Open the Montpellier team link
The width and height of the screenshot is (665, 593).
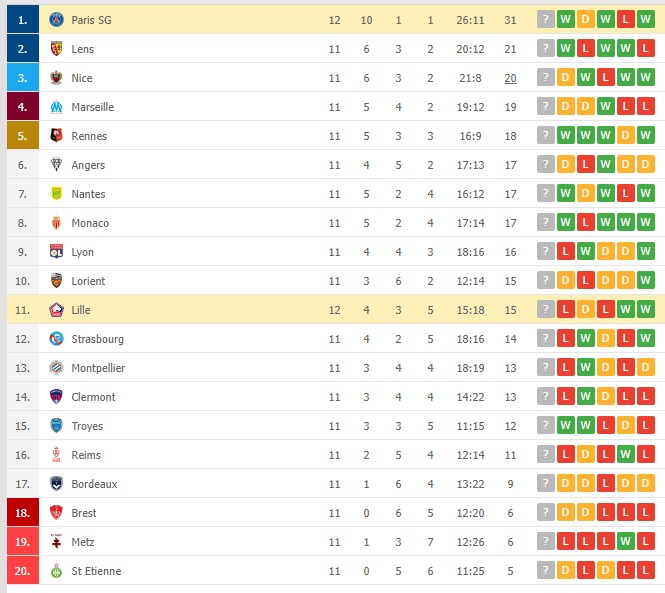[98, 368]
